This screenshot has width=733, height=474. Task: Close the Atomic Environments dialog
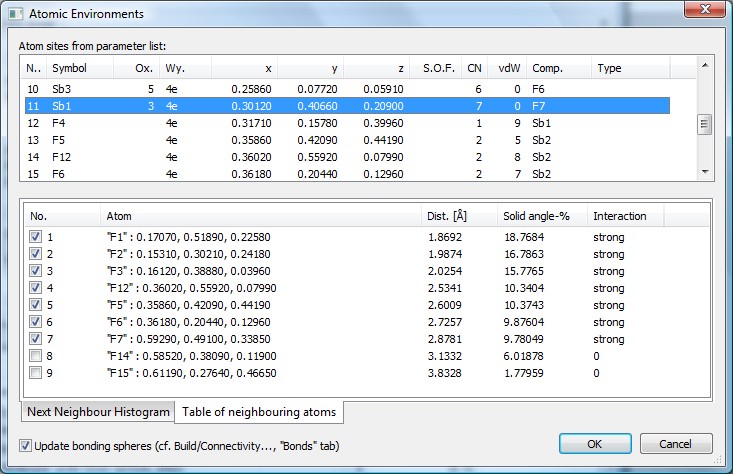[x=705, y=9]
